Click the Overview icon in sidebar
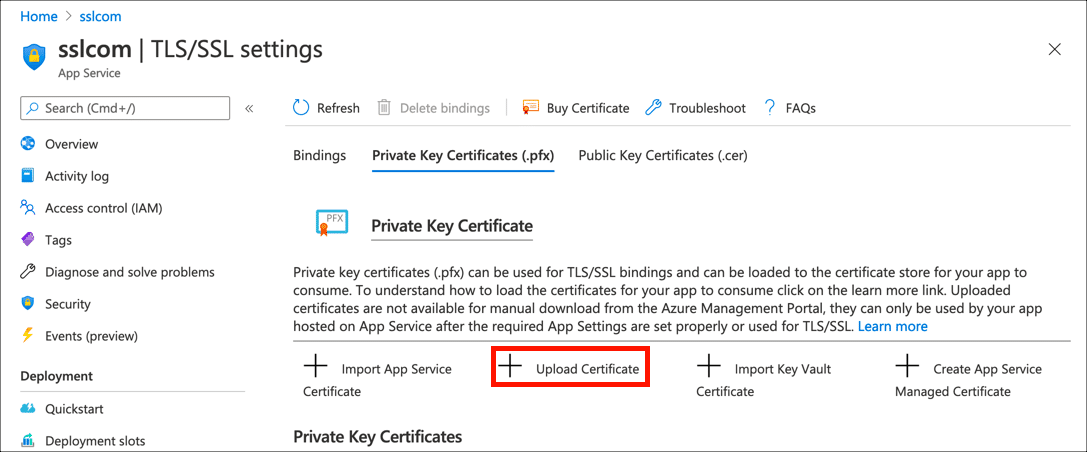The image size is (1087, 452). [x=28, y=144]
